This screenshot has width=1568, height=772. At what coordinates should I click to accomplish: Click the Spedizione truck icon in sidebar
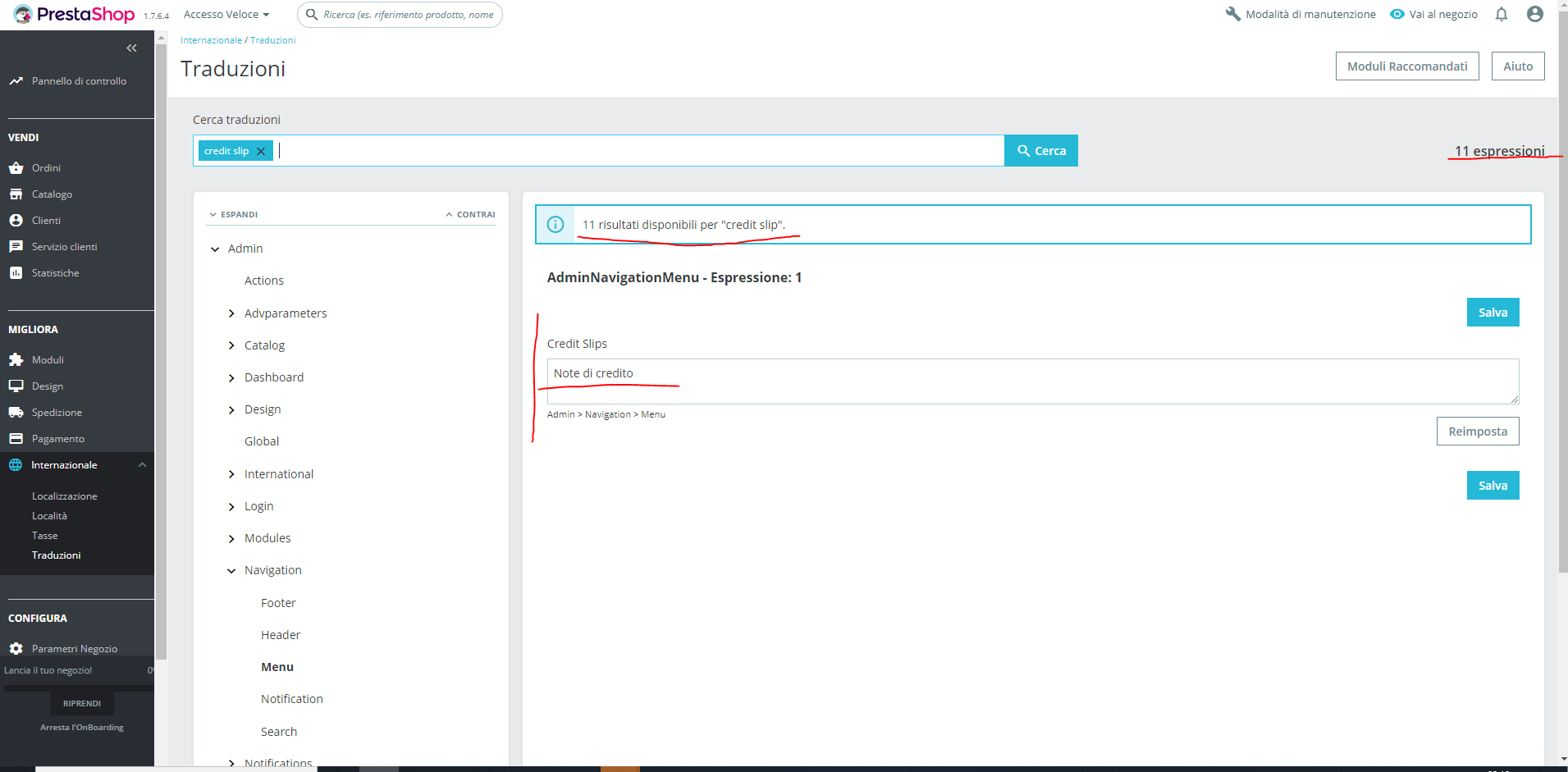pos(16,413)
